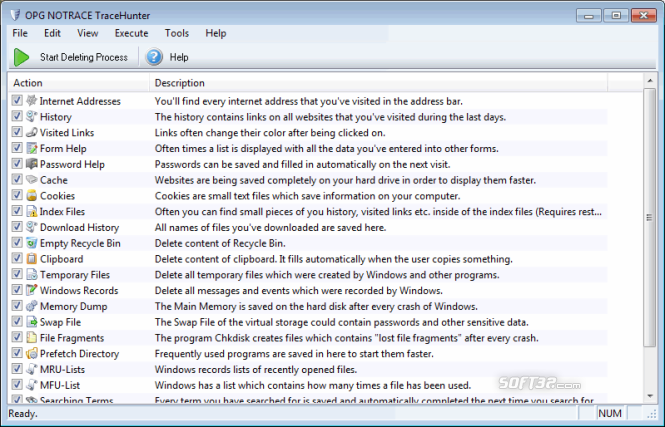665x427 pixels.
Task: Open the Tools menu
Action: [176, 33]
